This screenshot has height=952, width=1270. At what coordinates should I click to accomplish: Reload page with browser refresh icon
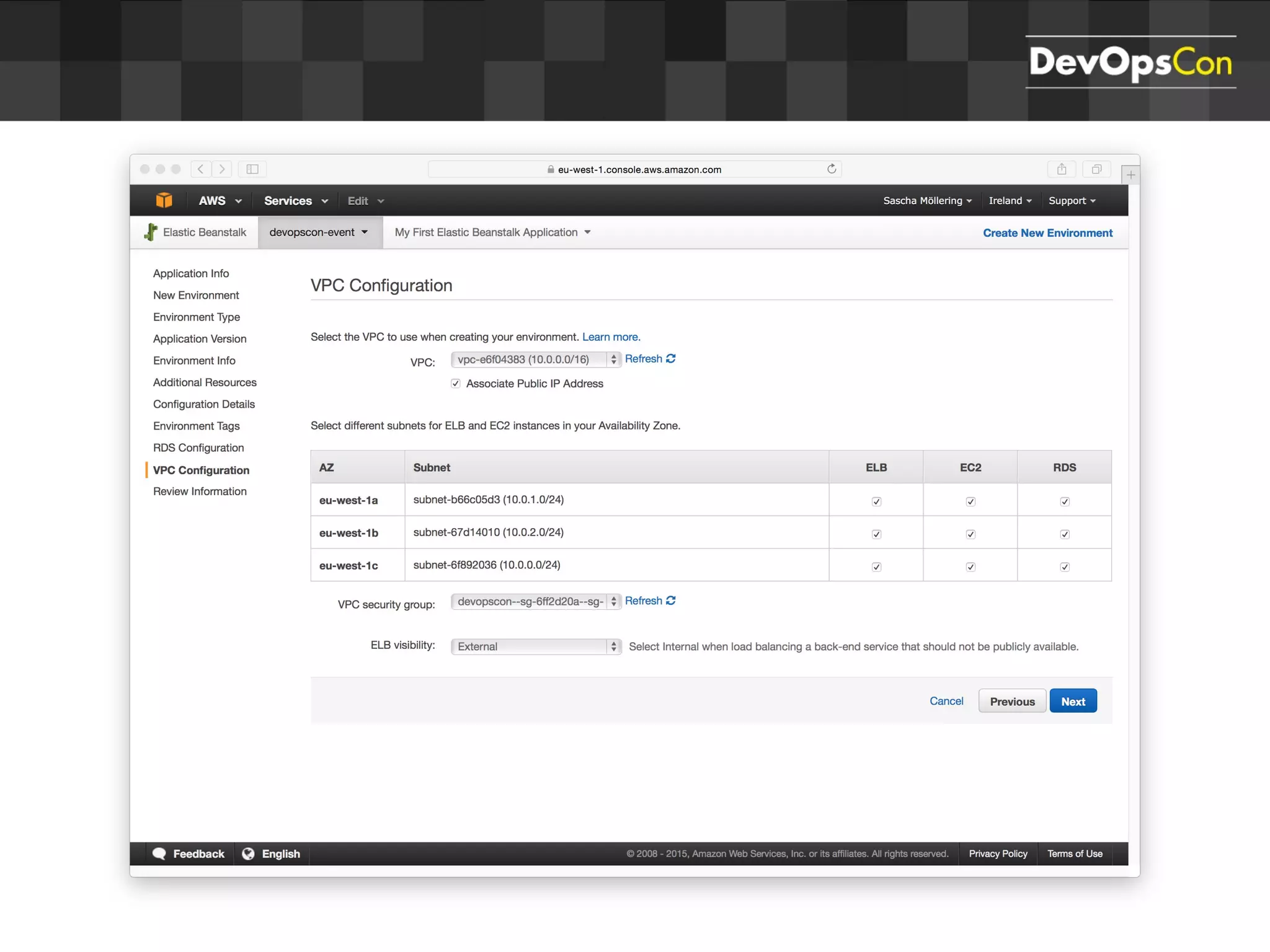[x=832, y=169]
